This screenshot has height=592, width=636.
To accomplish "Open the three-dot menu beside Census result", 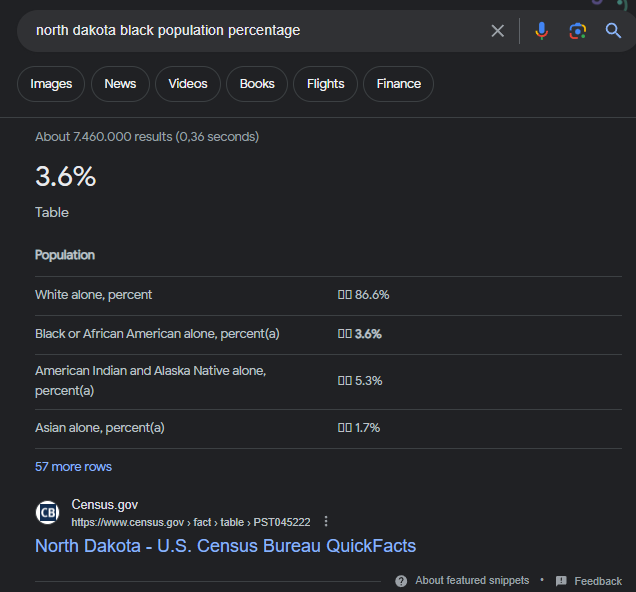I will click(326, 522).
